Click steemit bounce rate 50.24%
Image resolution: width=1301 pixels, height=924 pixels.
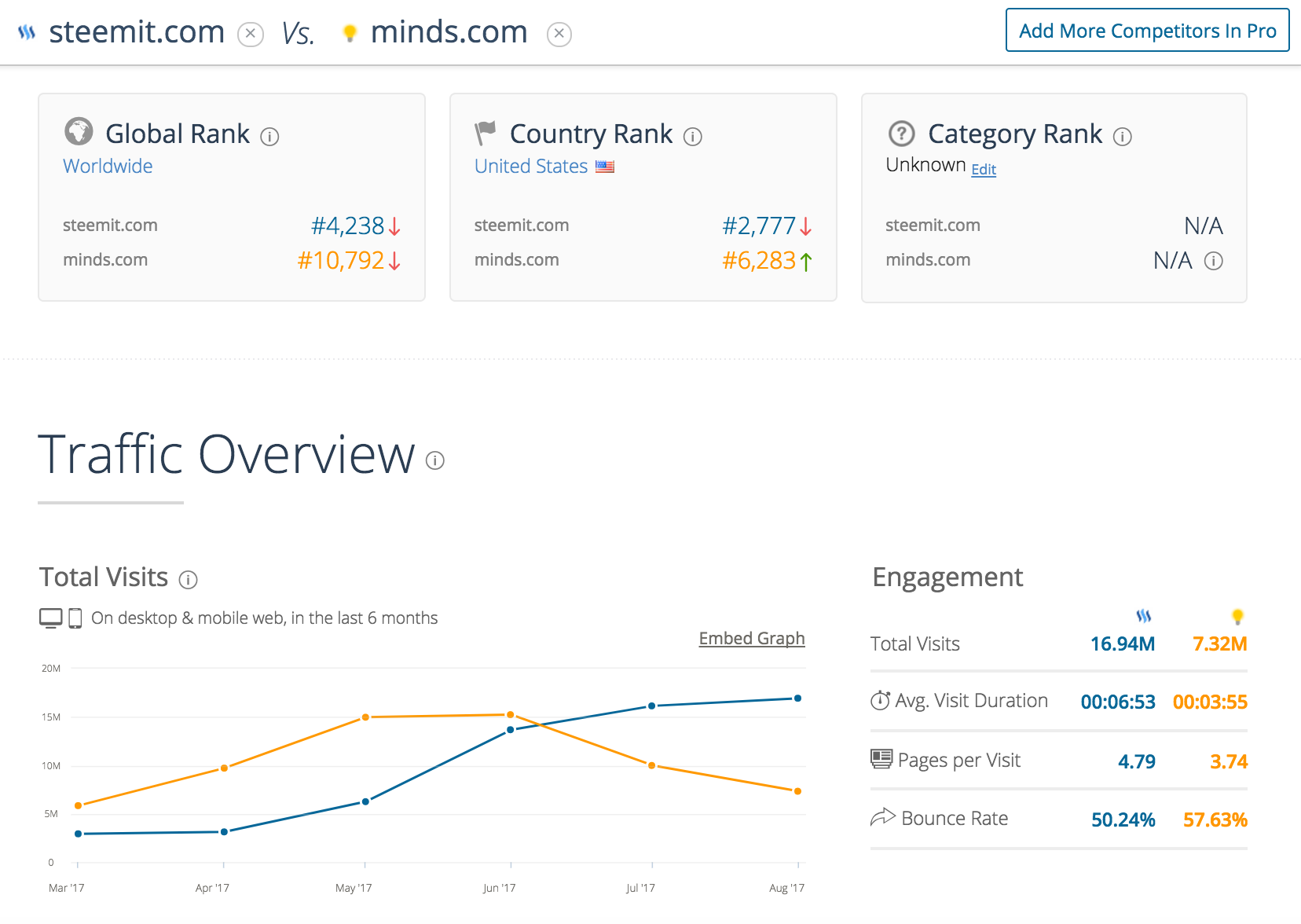click(1123, 819)
